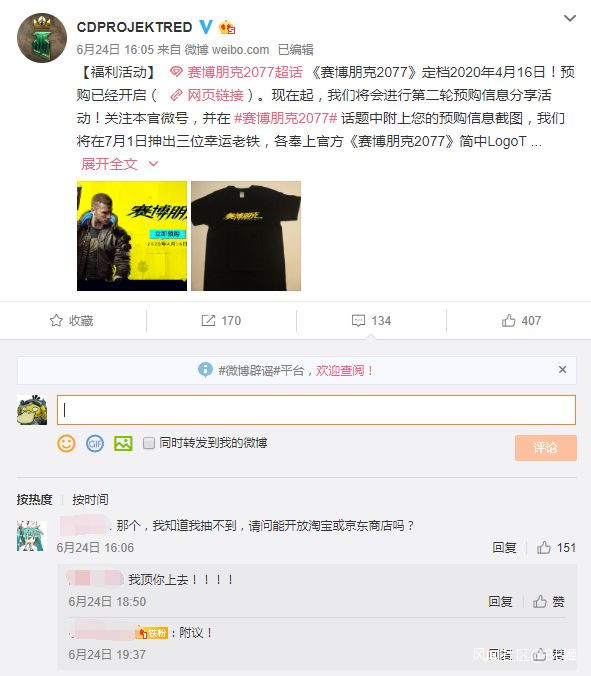The width and height of the screenshot is (591, 676).
Task: Dismiss the 微博辟谣 notice banner
Action: [x=562, y=369]
